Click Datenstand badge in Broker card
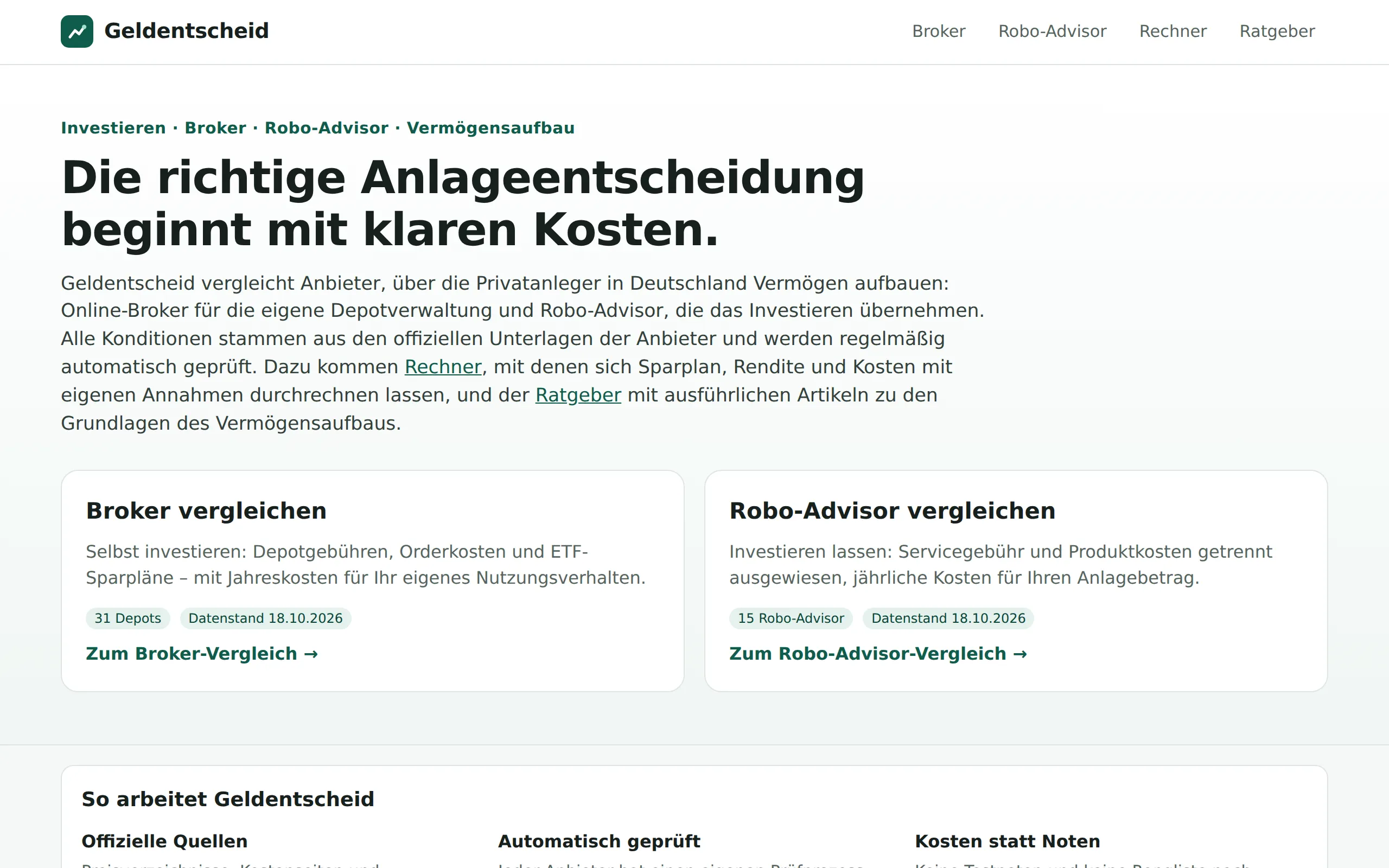This screenshot has height=868, width=1389. pyautogui.click(x=266, y=618)
